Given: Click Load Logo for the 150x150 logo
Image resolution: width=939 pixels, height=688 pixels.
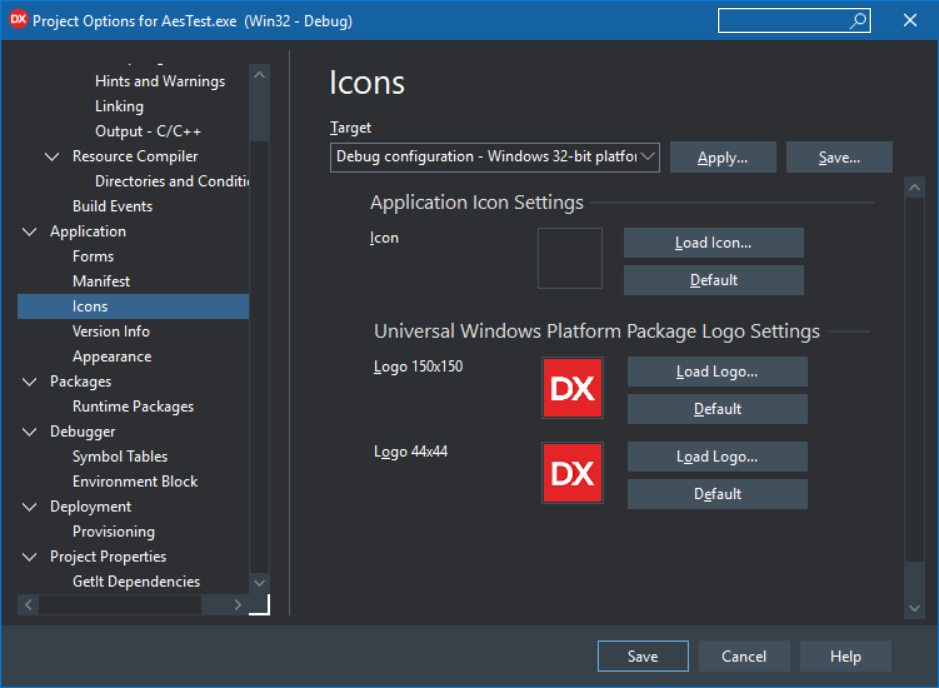Looking at the screenshot, I should pyautogui.click(x=716, y=371).
